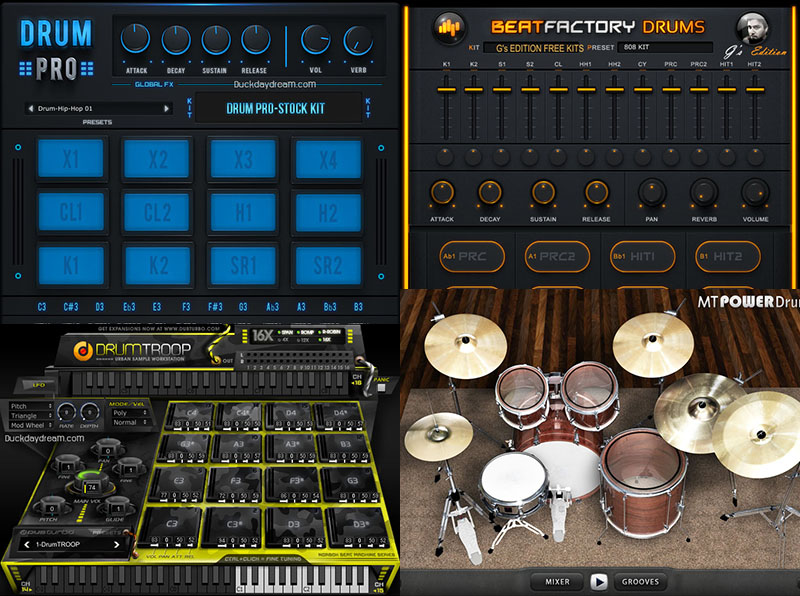Trigger the Drum Pro H1 pad

click(x=243, y=212)
